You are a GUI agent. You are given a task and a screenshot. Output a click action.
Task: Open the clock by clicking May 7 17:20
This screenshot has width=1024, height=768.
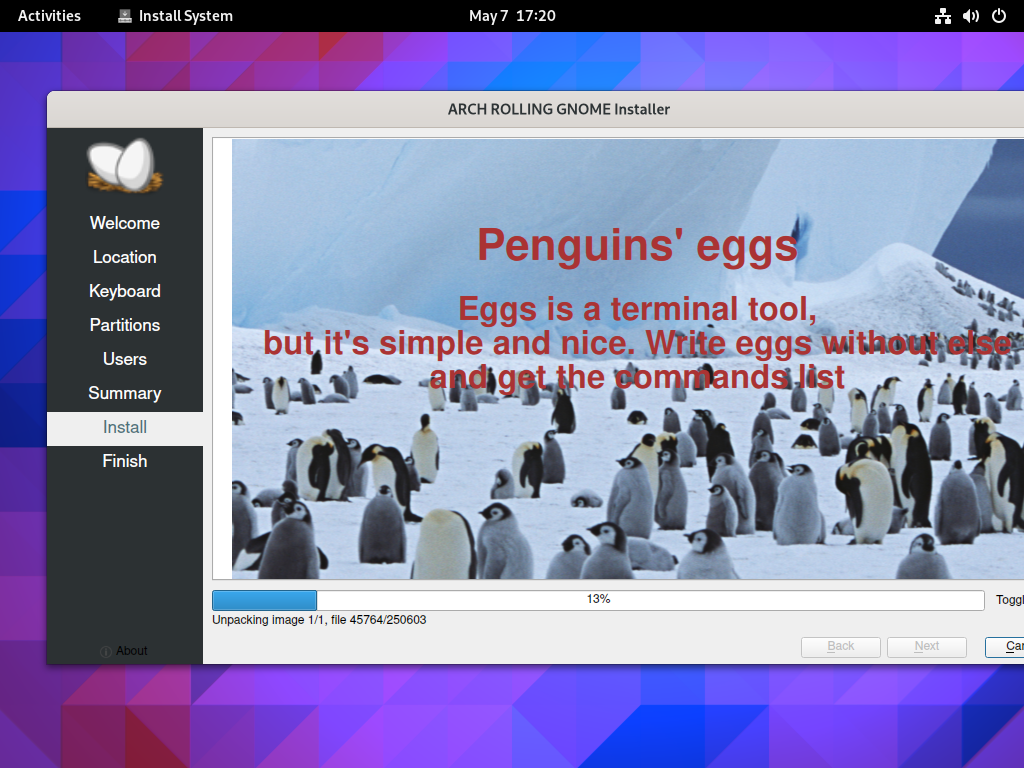point(512,15)
